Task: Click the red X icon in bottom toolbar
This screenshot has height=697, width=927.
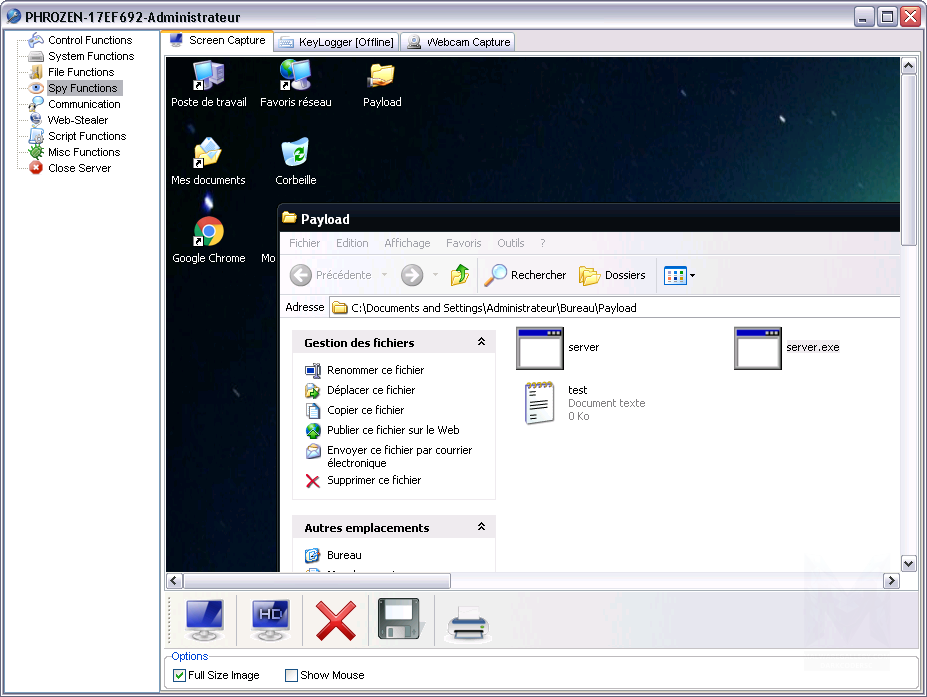Action: click(335, 620)
